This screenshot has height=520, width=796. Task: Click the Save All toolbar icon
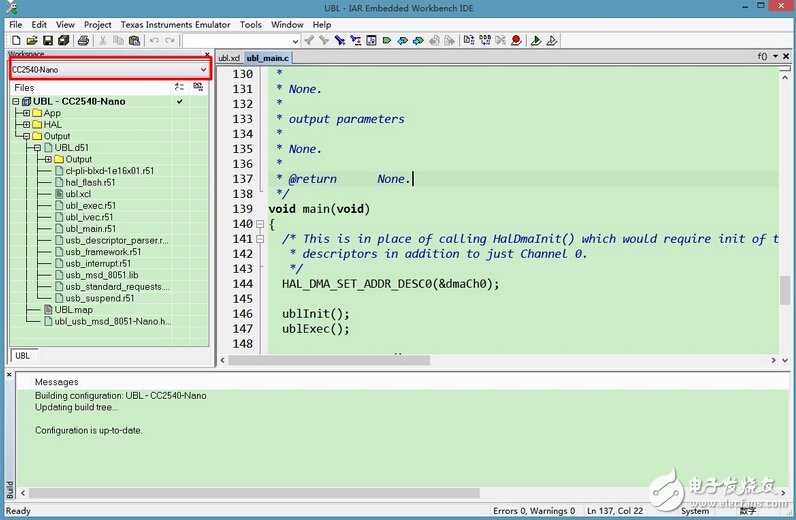(63, 41)
